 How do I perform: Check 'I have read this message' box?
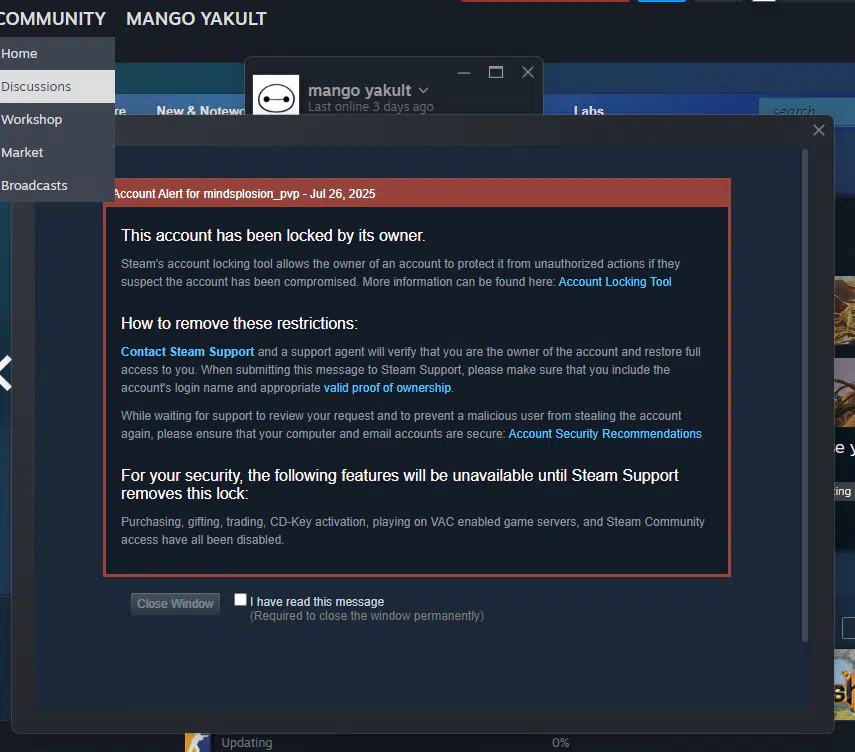tap(240, 600)
